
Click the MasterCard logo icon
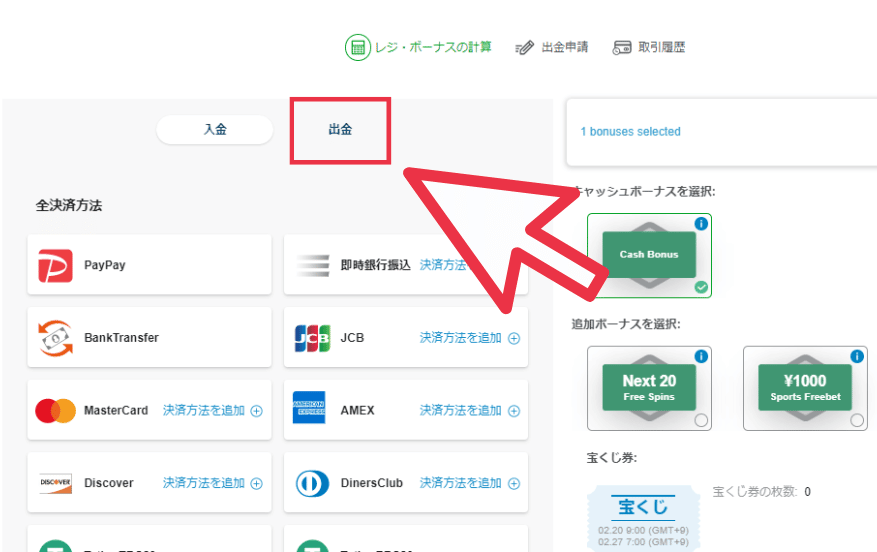click(55, 411)
